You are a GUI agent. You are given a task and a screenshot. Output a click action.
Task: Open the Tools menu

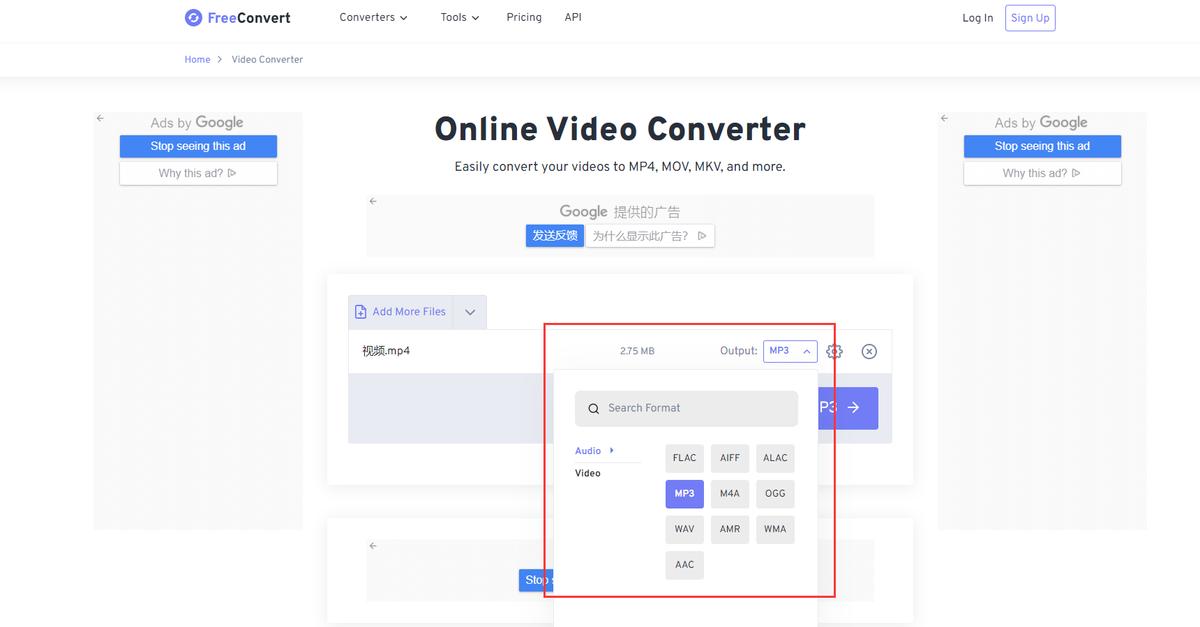[x=460, y=18]
